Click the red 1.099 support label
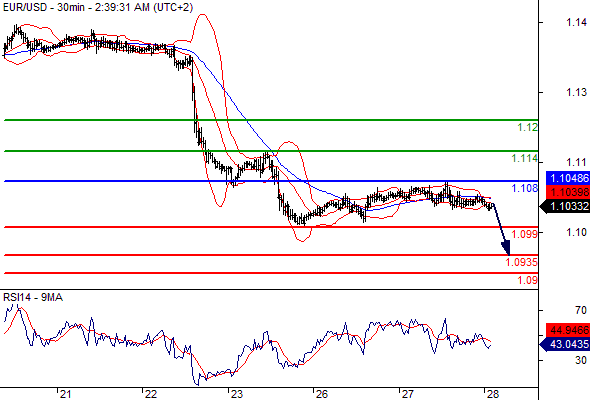 tap(525, 234)
